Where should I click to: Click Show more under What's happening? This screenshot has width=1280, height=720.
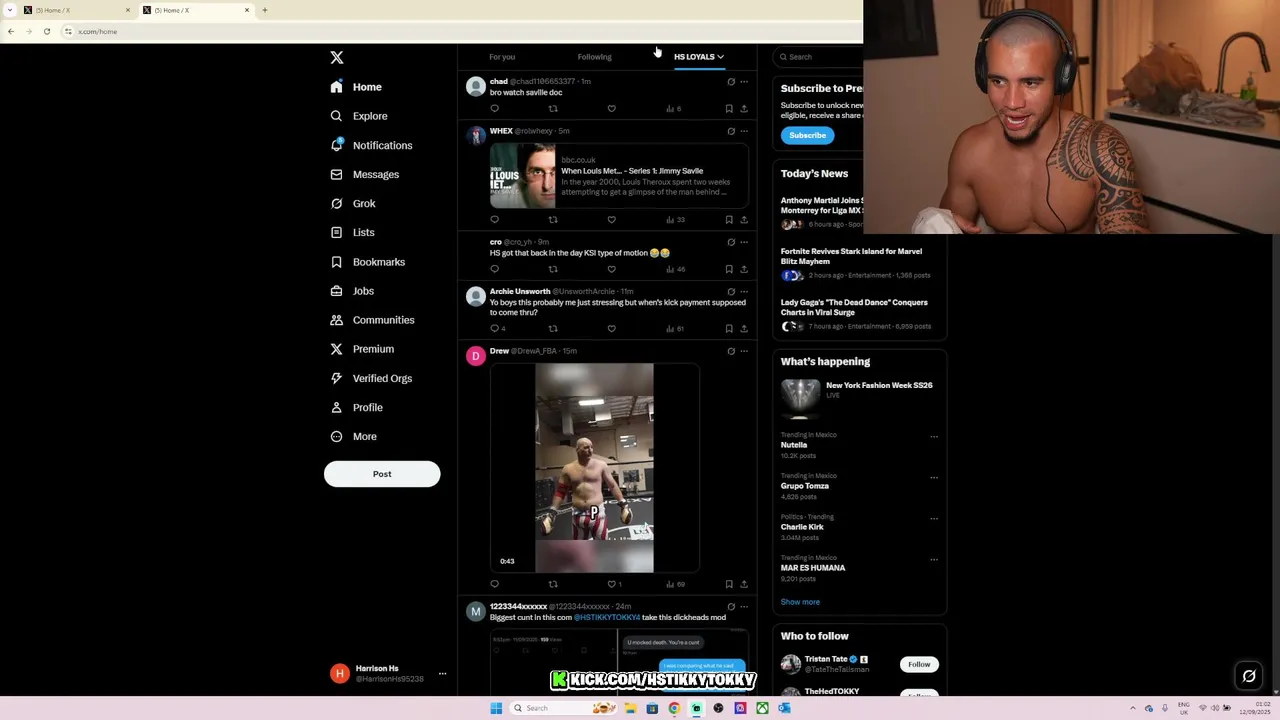[800, 602]
